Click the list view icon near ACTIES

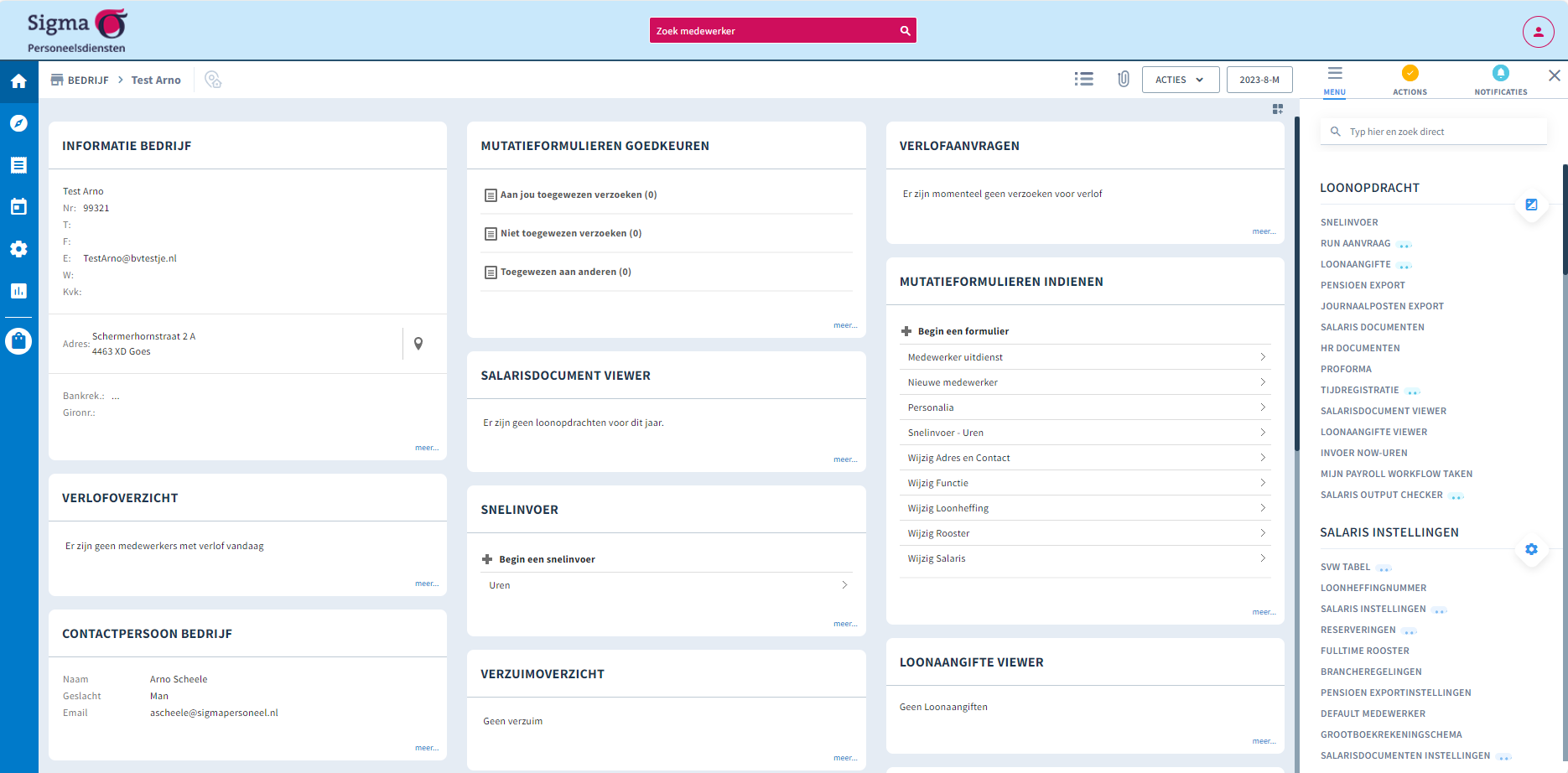click(1084, 79)
